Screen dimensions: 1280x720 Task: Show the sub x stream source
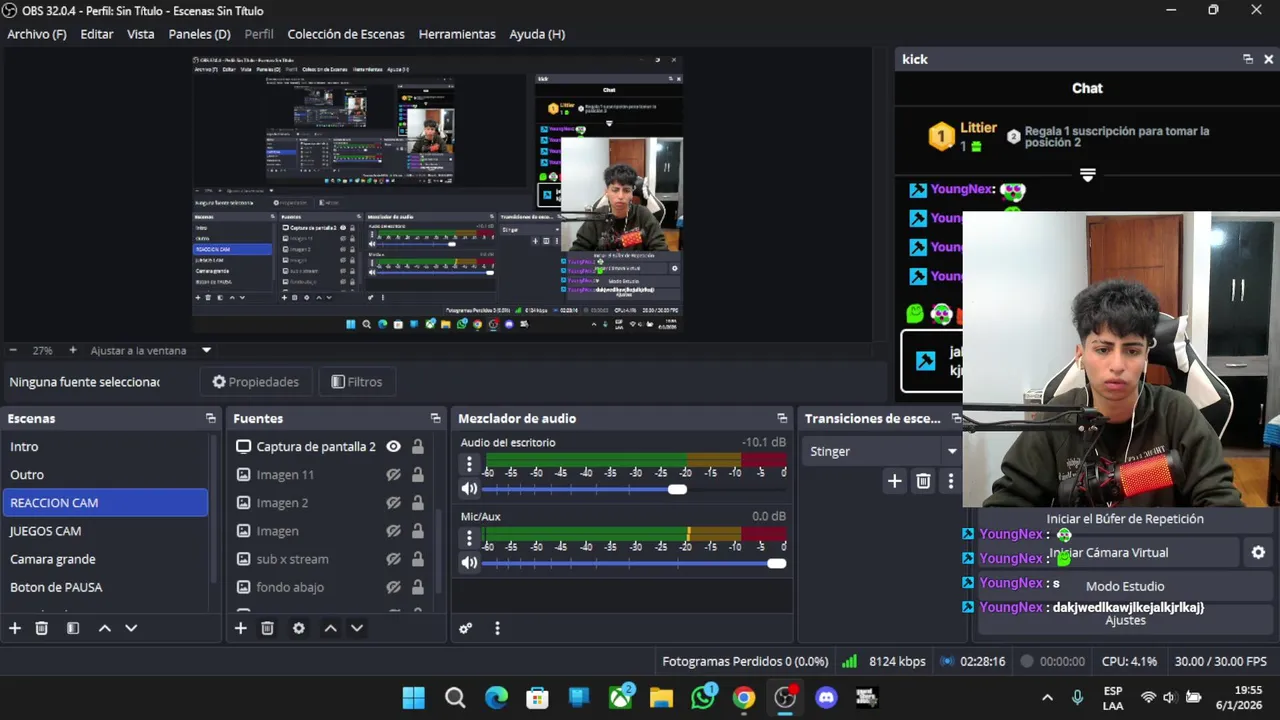[x=393, y=559]
